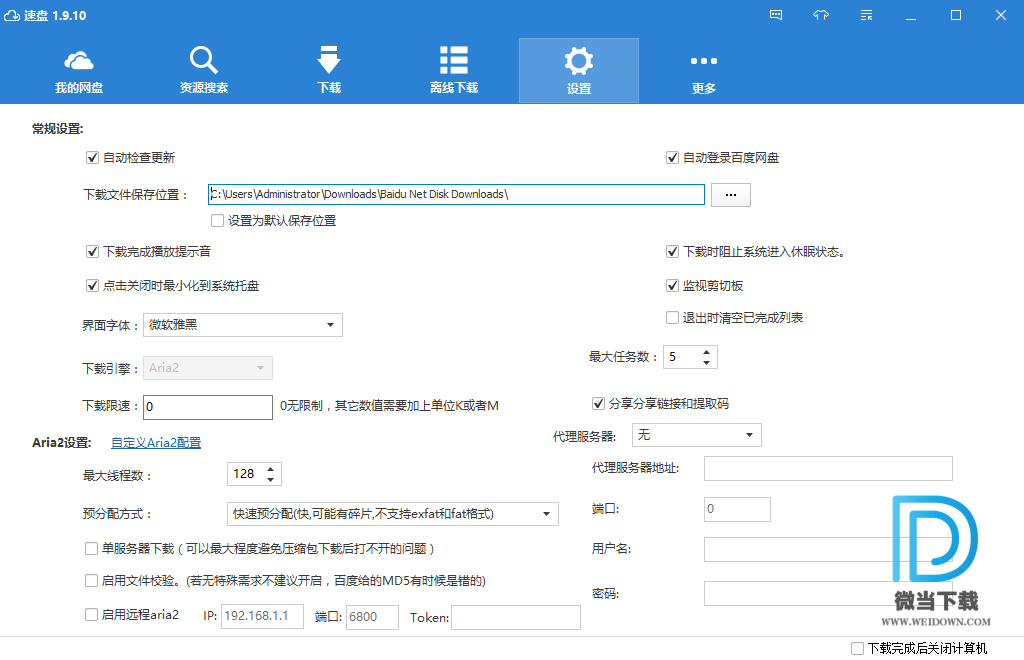Screen dimensions: 1024x660
Task: Go to the Downloads arrow tab
Action: [329, 69]
